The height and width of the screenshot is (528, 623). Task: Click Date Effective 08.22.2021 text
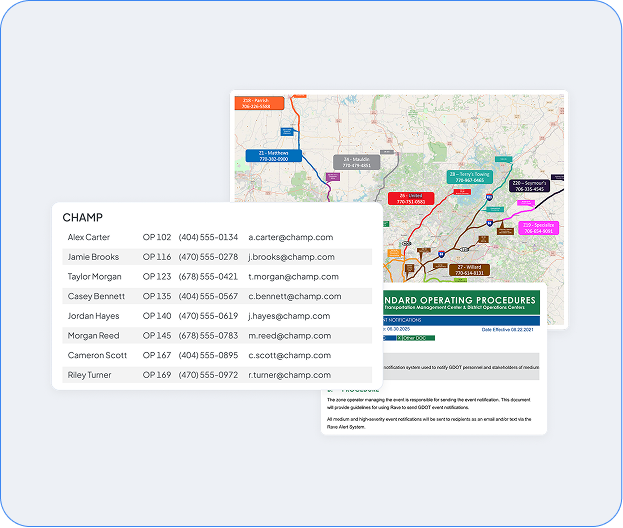click(507, 330)
